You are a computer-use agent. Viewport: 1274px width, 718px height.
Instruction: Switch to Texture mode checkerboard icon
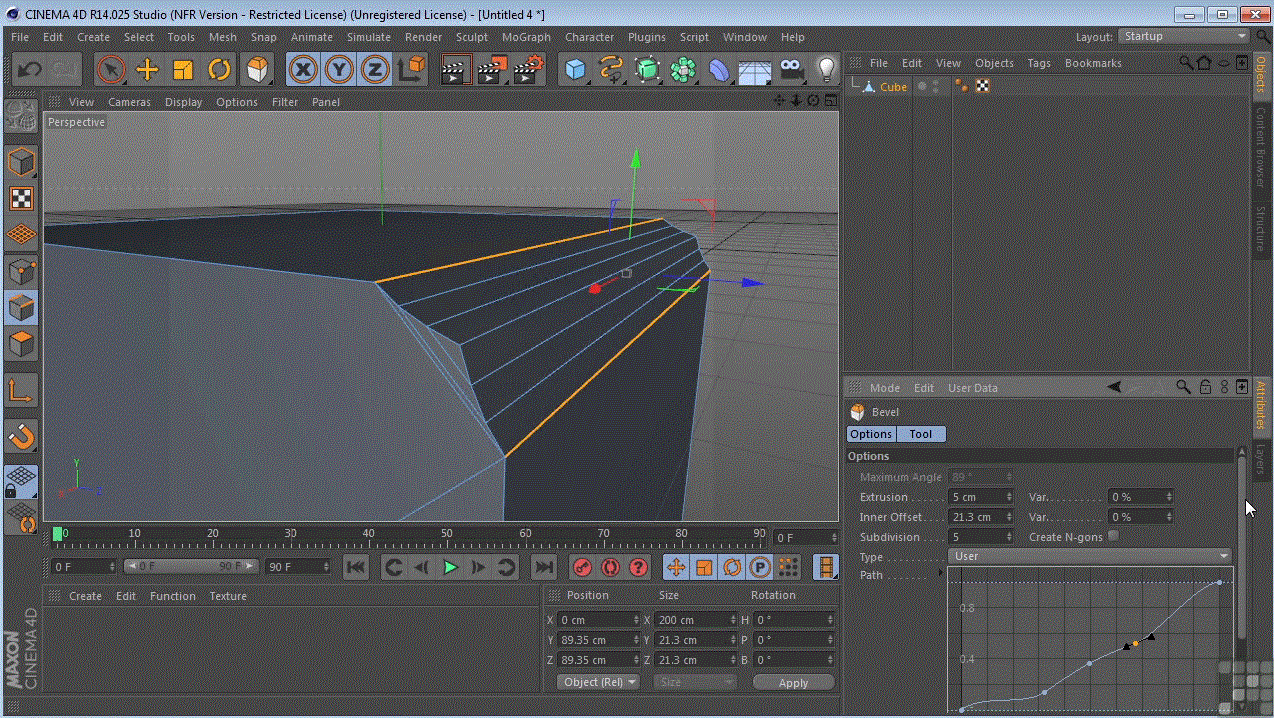pyautogui.click(x=21, y=198)
